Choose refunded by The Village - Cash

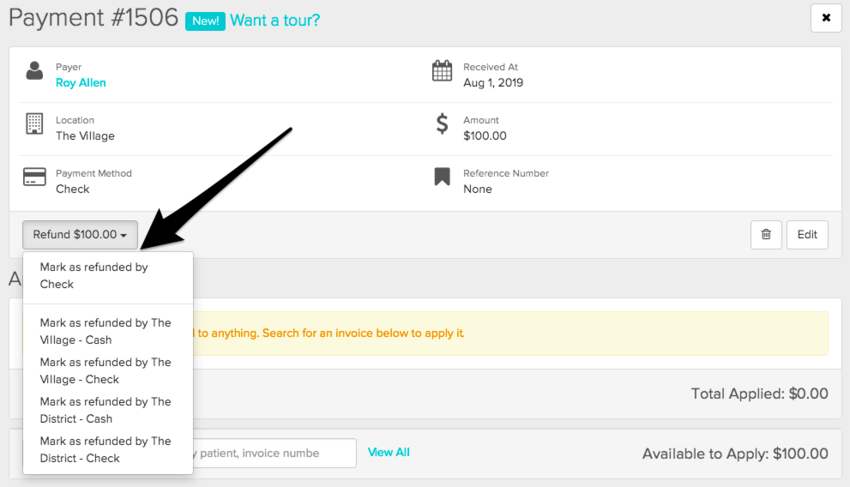(x=107, y=331)
